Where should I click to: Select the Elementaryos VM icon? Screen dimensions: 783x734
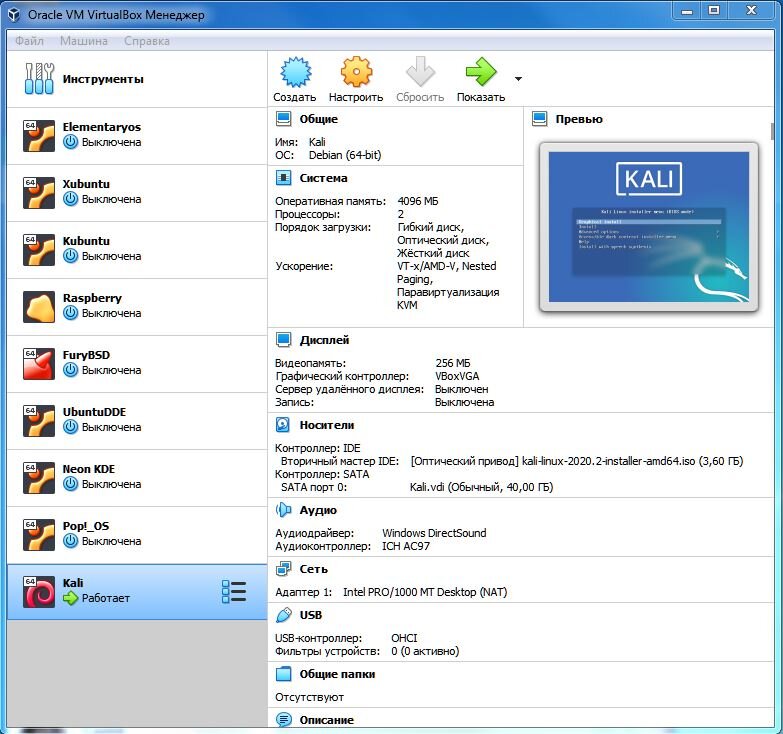coord(39,135)
